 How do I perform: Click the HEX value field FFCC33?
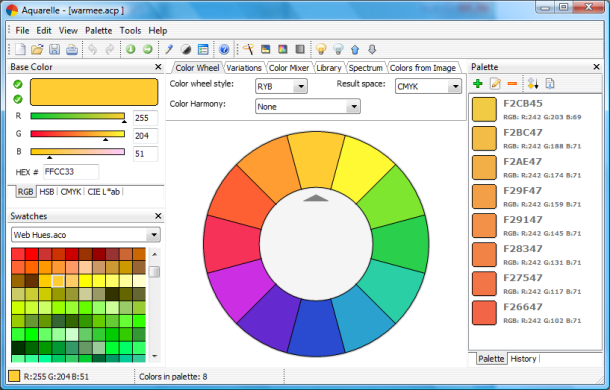[71, 172]
